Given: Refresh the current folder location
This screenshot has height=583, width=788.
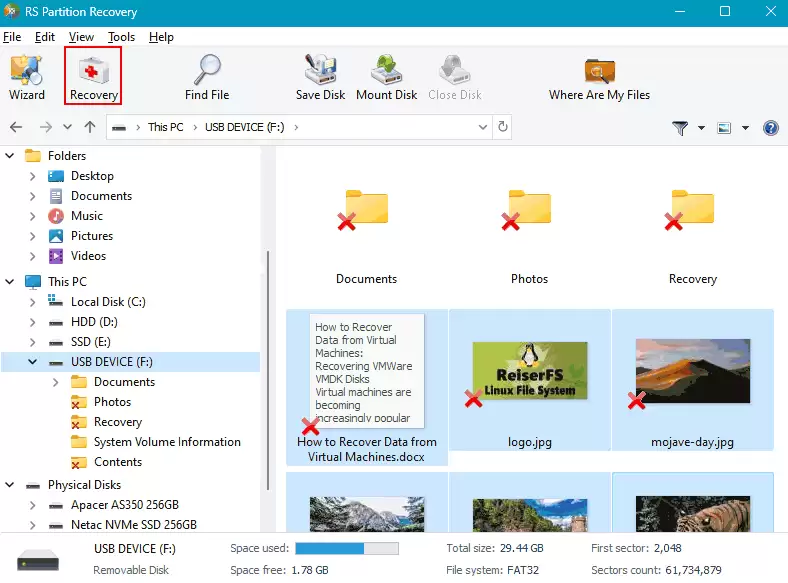Looking at the screenshot, I should pos(503,127).
